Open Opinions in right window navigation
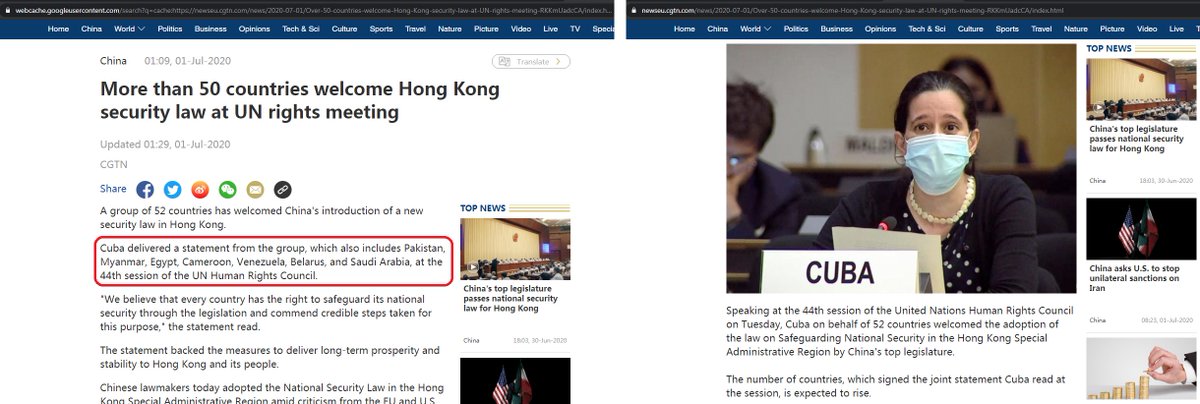 pyautogui.click(x=881, y=29)
